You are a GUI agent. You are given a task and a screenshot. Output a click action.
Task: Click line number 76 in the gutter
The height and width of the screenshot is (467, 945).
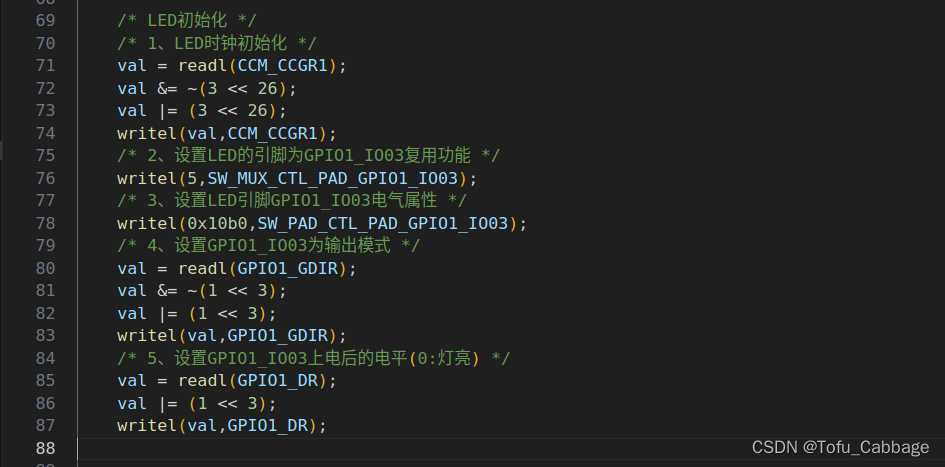click(x=45, y=178)
